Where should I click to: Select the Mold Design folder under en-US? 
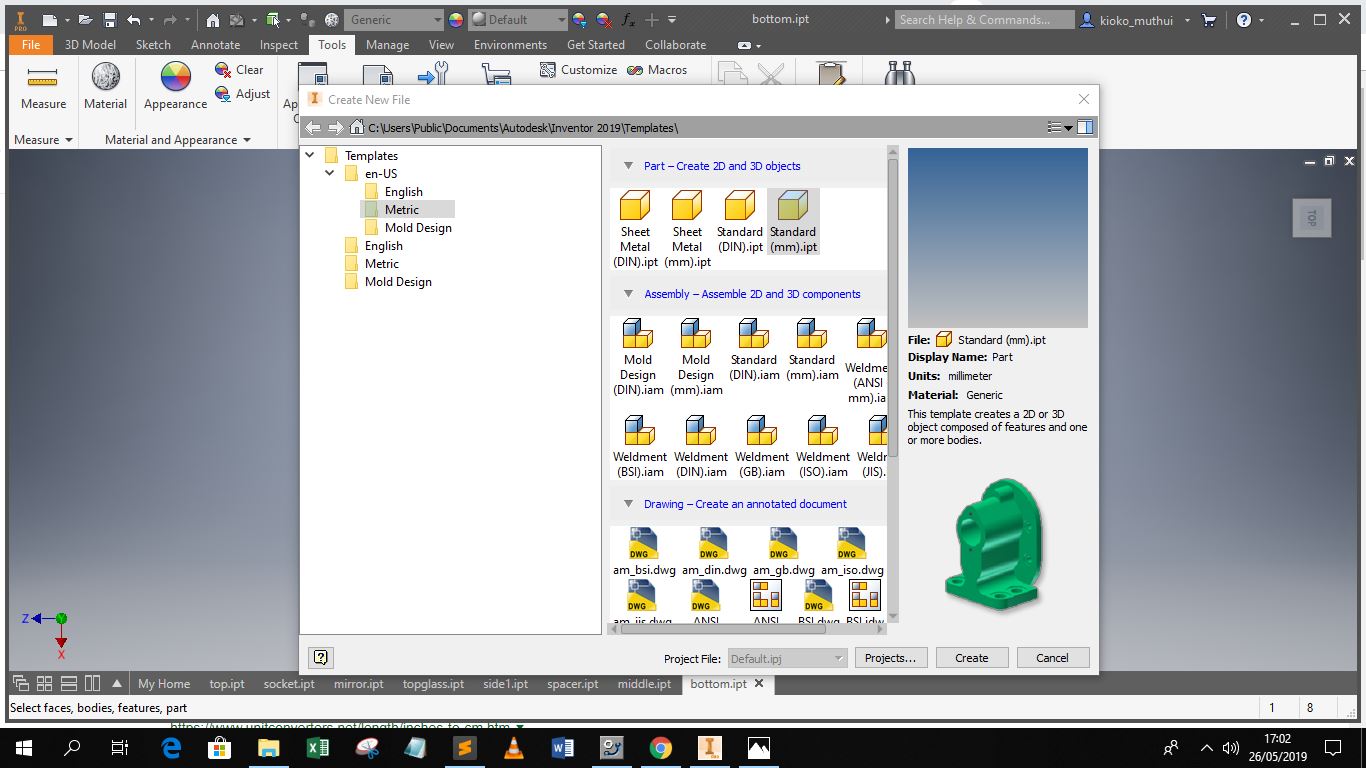click(407, 228)
